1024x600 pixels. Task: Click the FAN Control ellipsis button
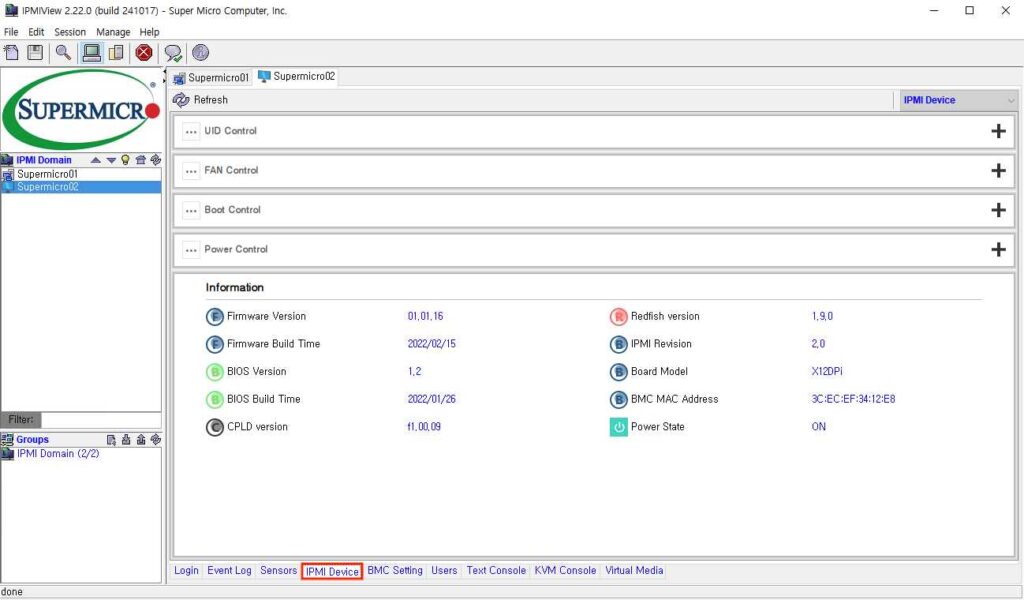point(191,171)
